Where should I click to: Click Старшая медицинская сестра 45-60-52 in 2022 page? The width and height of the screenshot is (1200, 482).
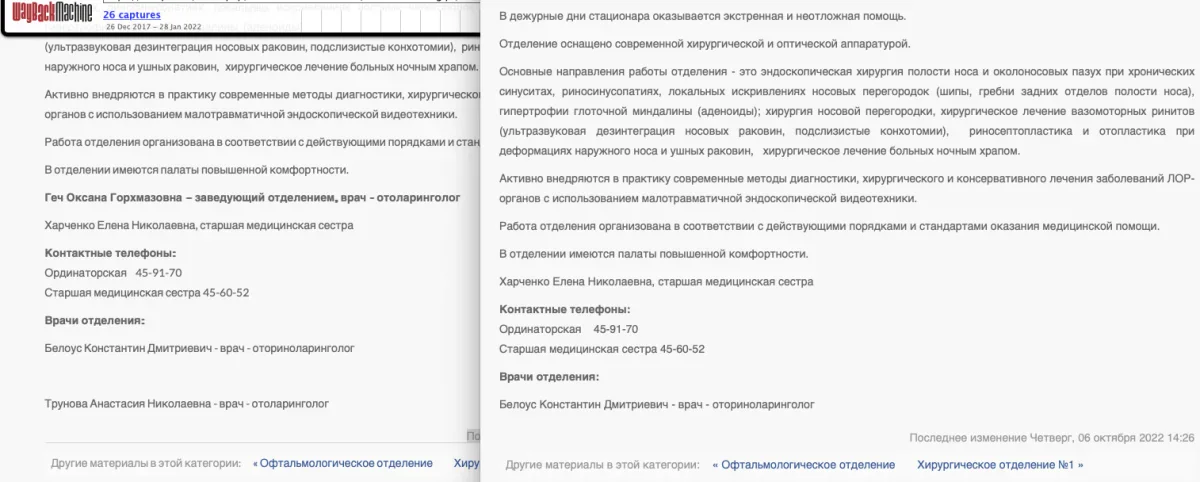coord(602,349)
